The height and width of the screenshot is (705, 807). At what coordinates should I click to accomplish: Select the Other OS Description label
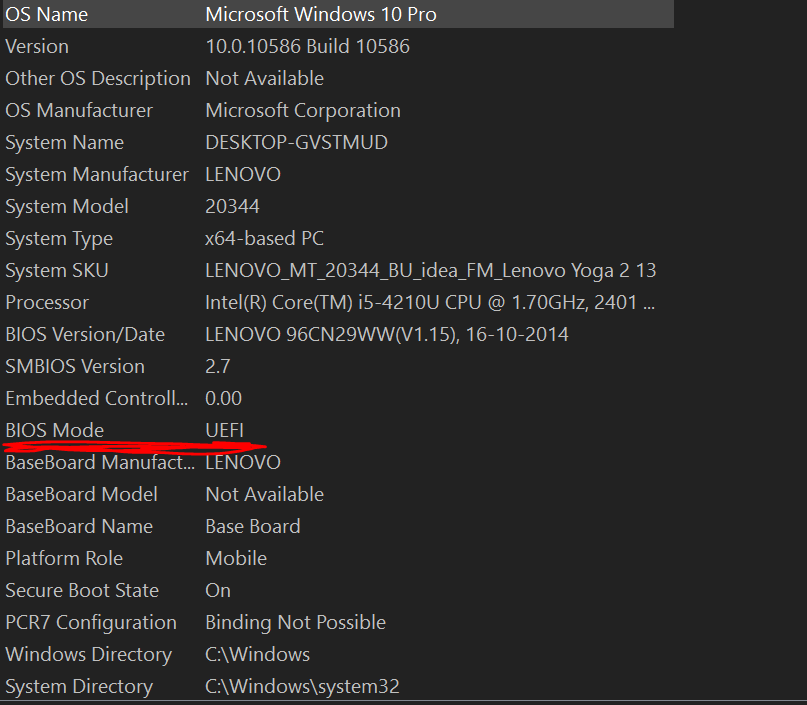(98, 78)
